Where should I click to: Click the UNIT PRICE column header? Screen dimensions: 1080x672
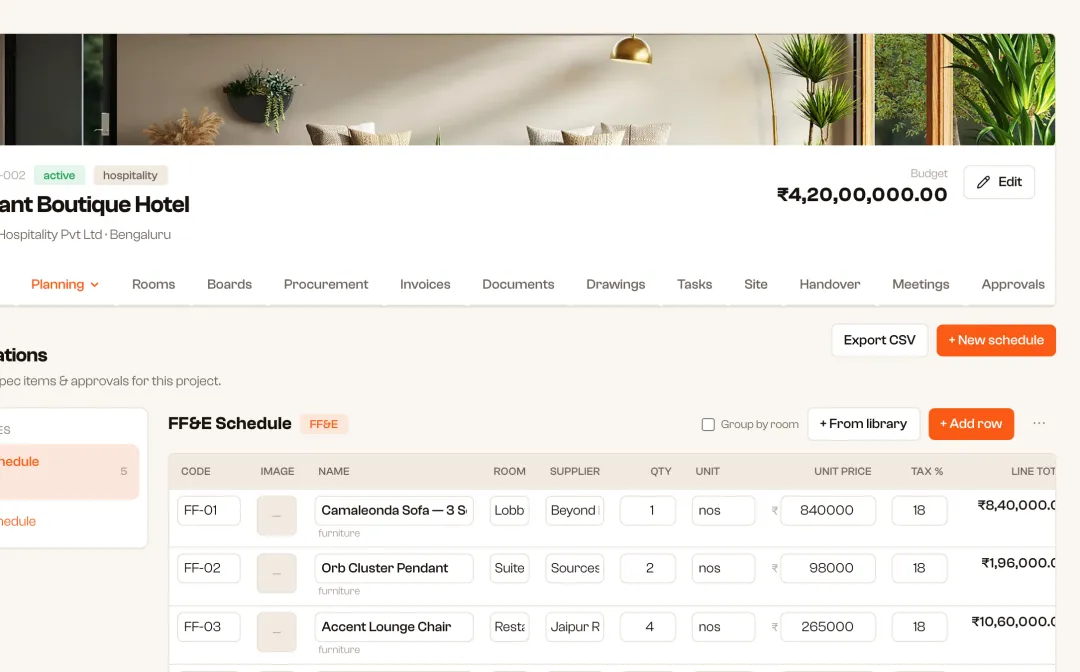[x=842, y=472]
